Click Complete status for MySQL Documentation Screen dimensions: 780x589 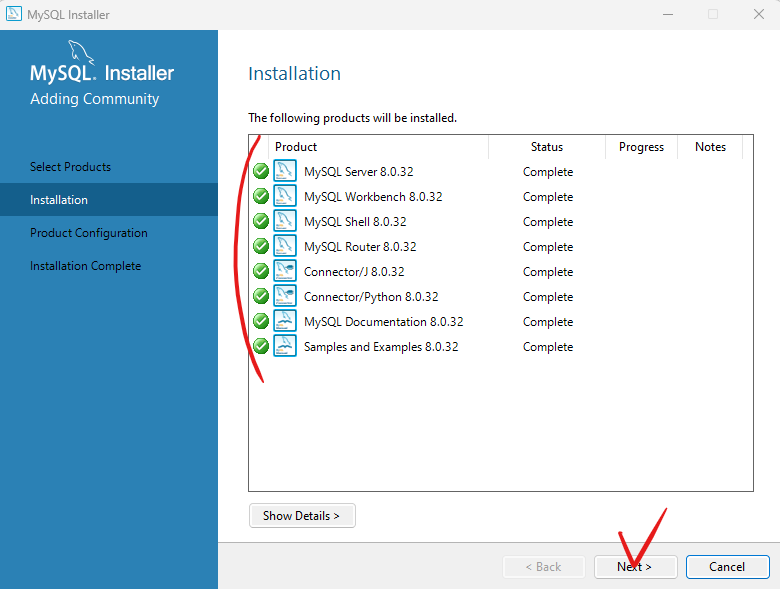[548, 321]
